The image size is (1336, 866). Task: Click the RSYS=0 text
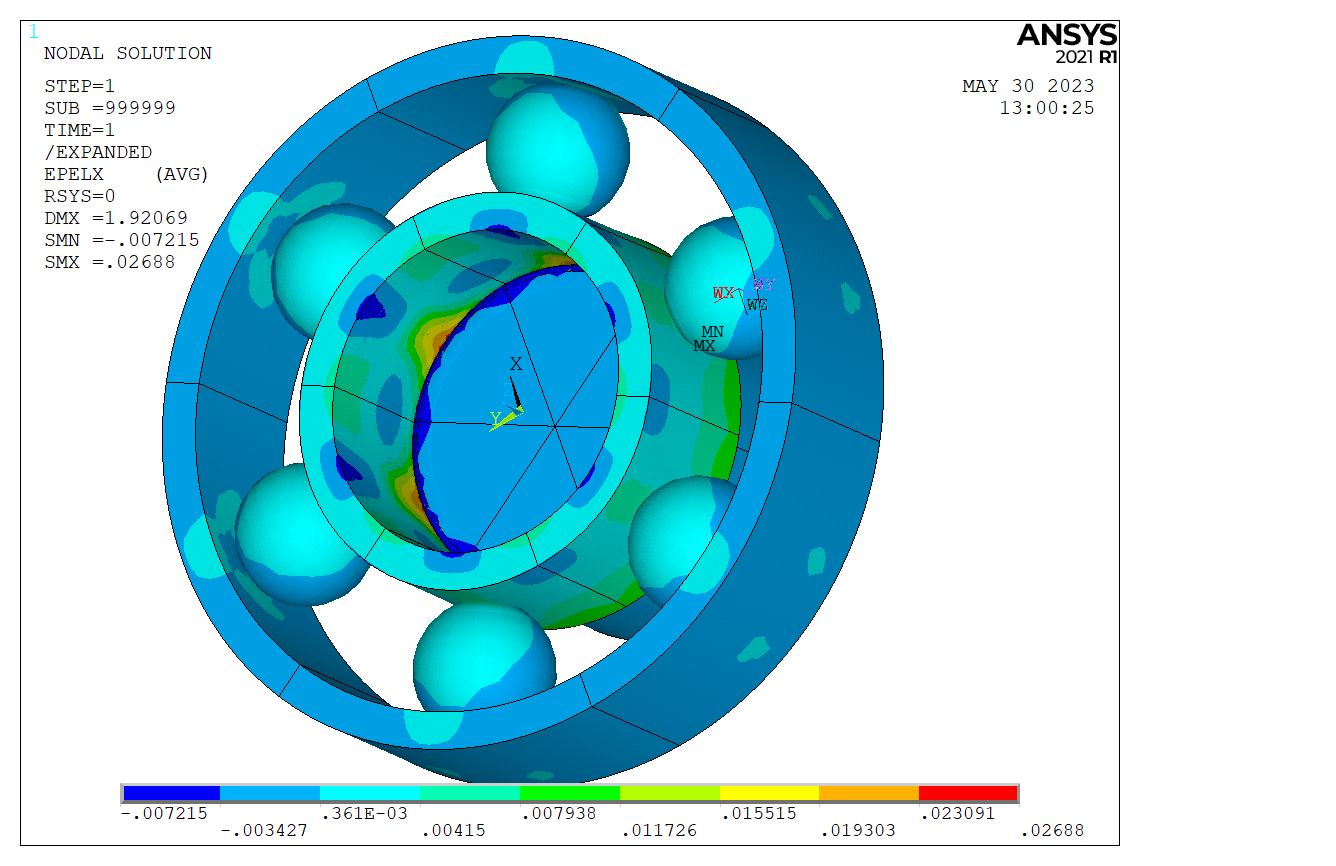pos(79,196)
